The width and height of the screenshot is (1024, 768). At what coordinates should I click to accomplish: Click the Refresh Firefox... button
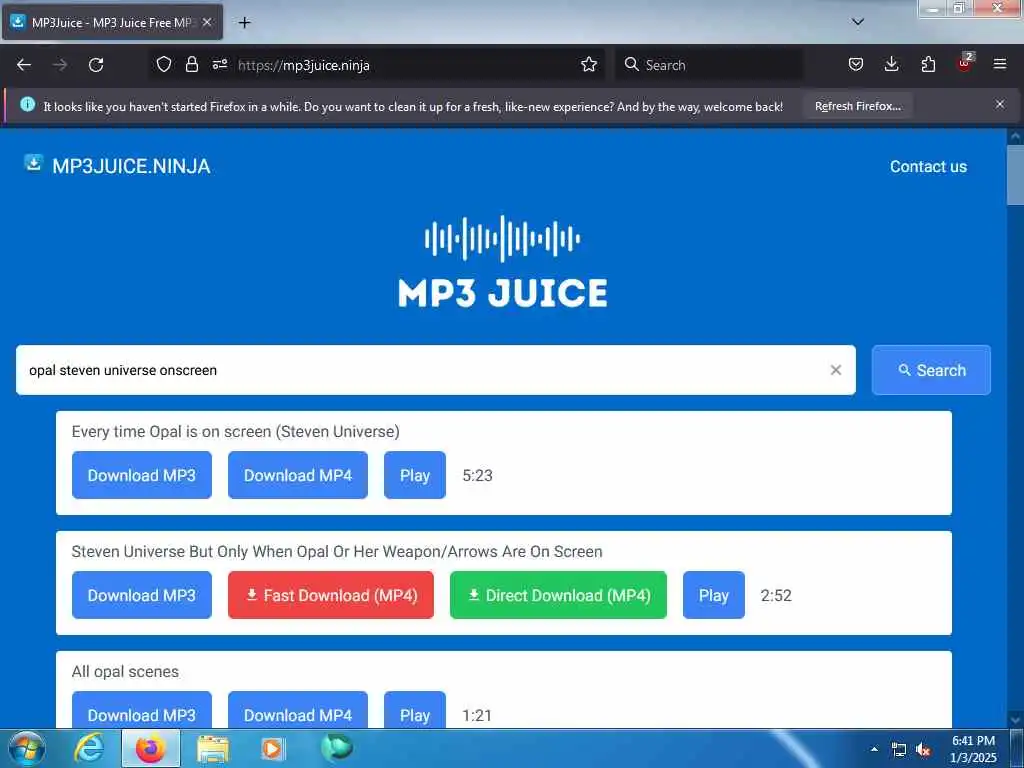coord(857,106)
